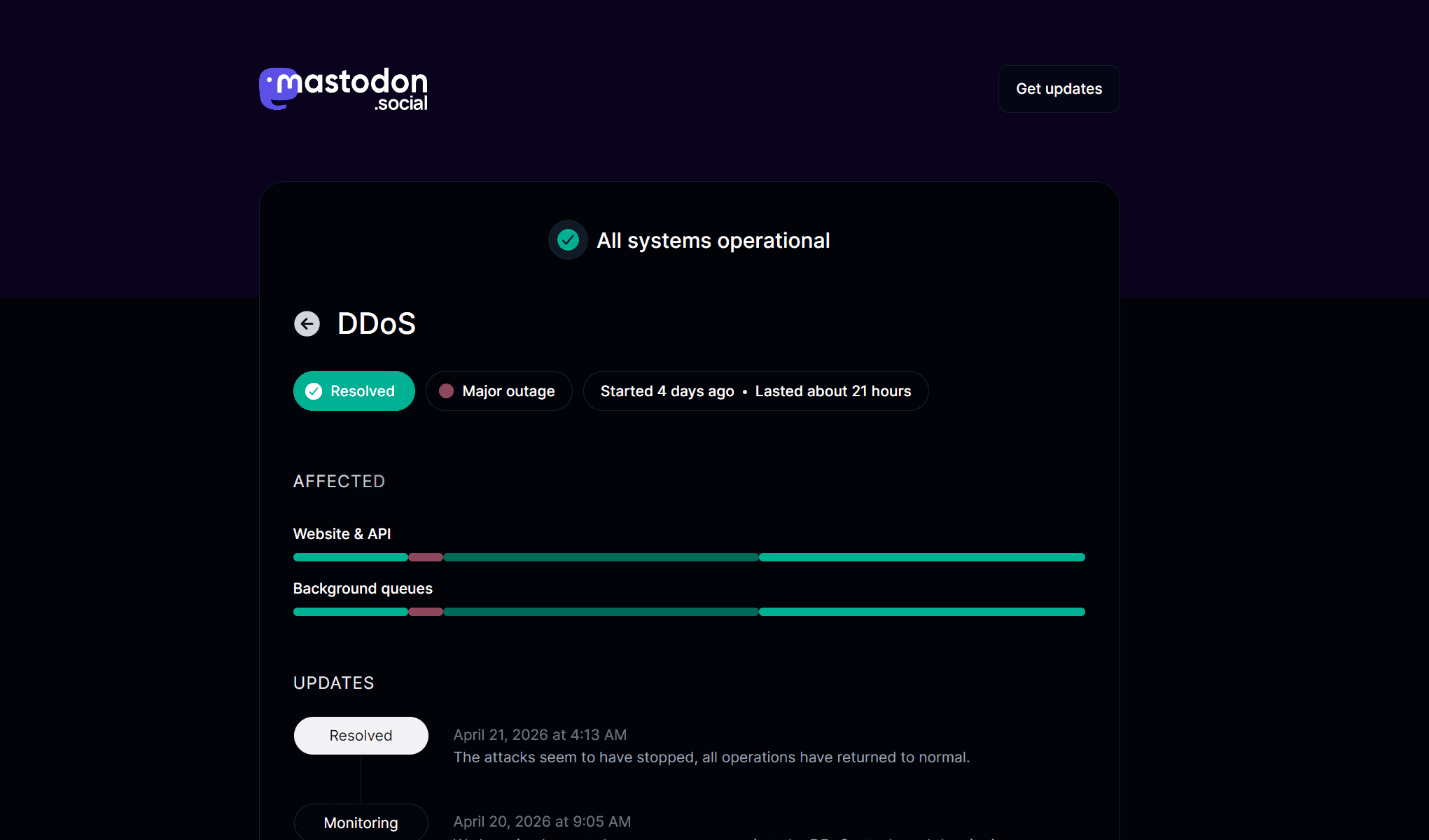Image resolution: width=1429 pixels, height=840 pixels.
Task: Click red outage segment on Background queues bar
Action: tap(425, 612)
